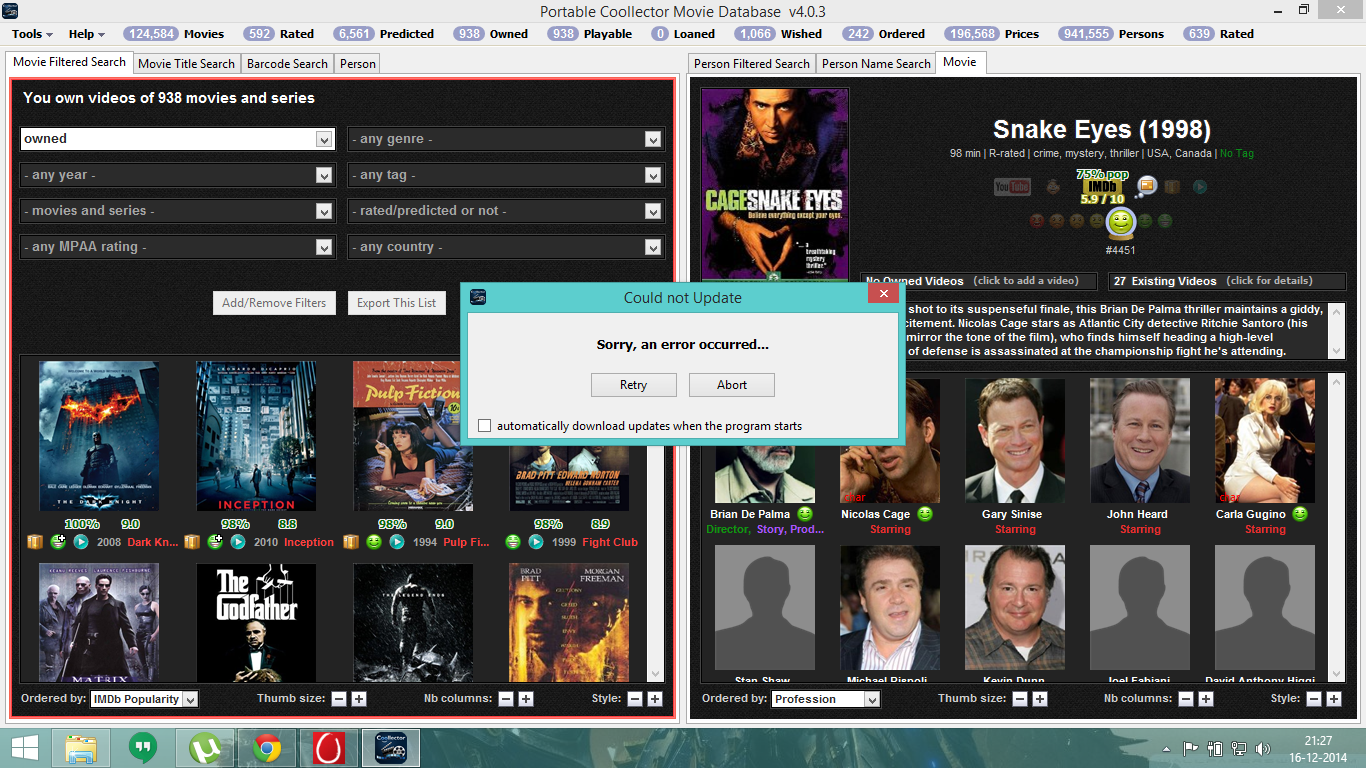1366x768 pixels.
Task: Decrease movie list Style with minus
Action: pos(635,699)
